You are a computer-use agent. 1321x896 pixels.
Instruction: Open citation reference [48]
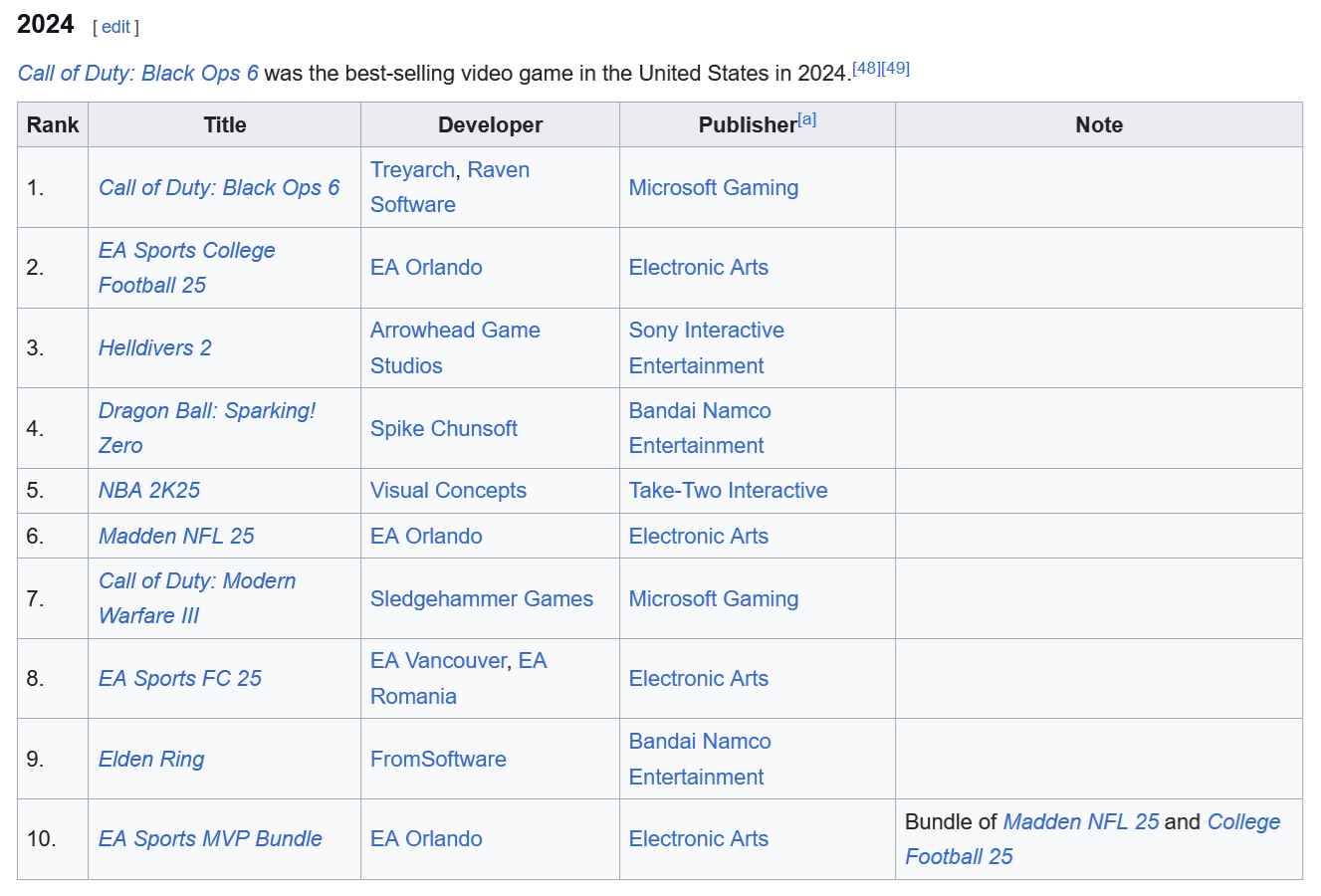(866, 68)
